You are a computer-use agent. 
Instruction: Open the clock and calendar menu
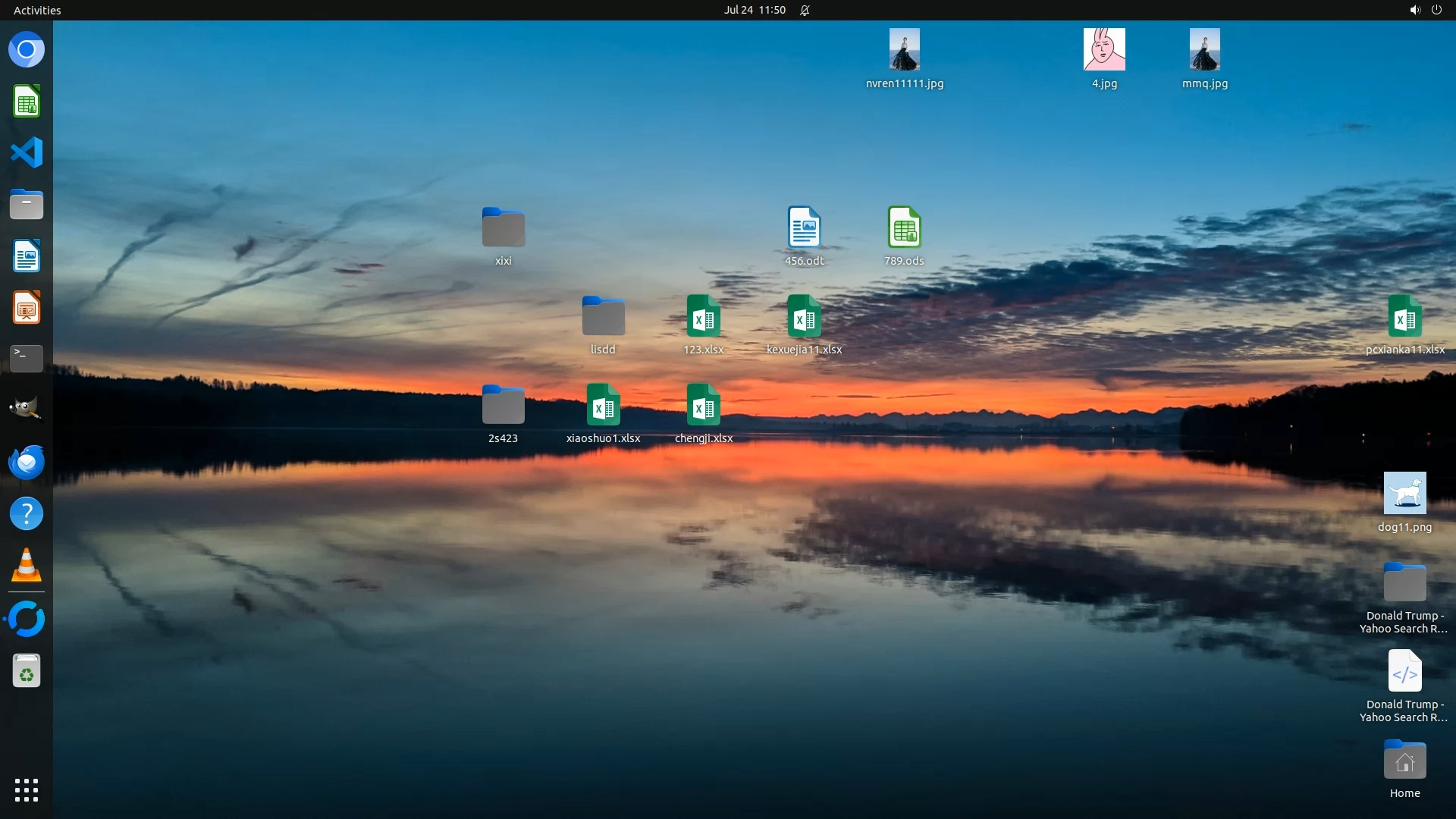[x=755, y=10]
